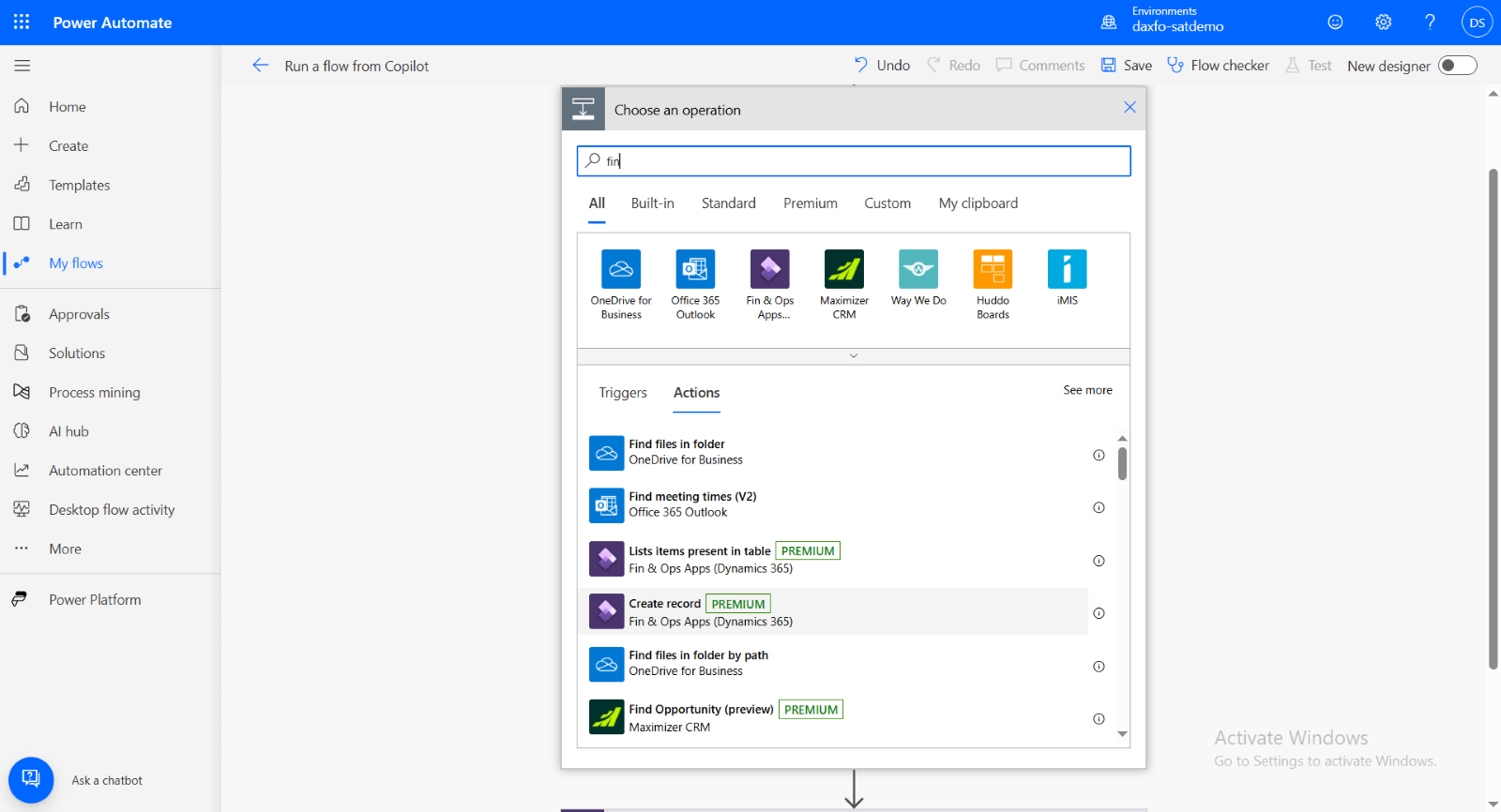The height and width of the screenshot is (812, 1501).
Task: Expand the More navigation item
Action: click(65, 549)
